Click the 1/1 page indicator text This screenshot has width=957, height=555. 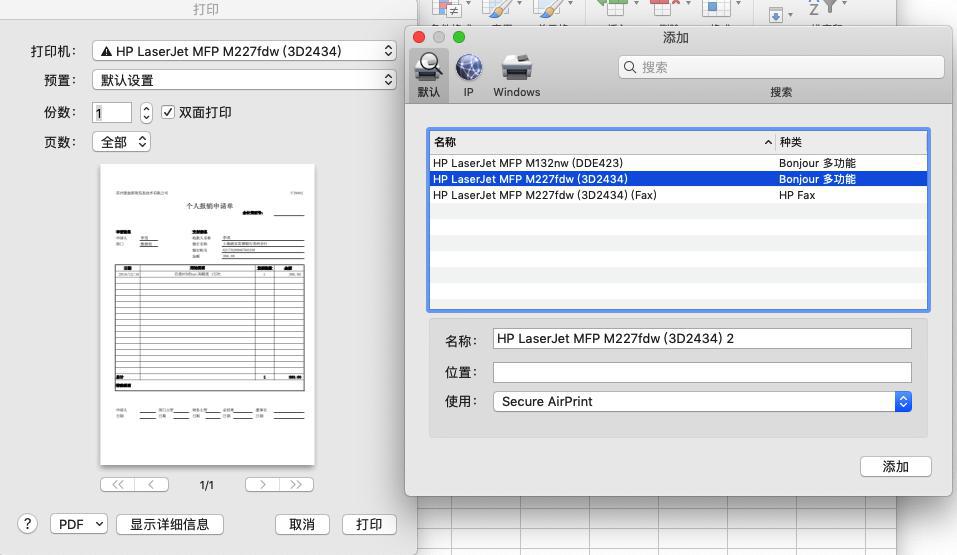(207, 485)
